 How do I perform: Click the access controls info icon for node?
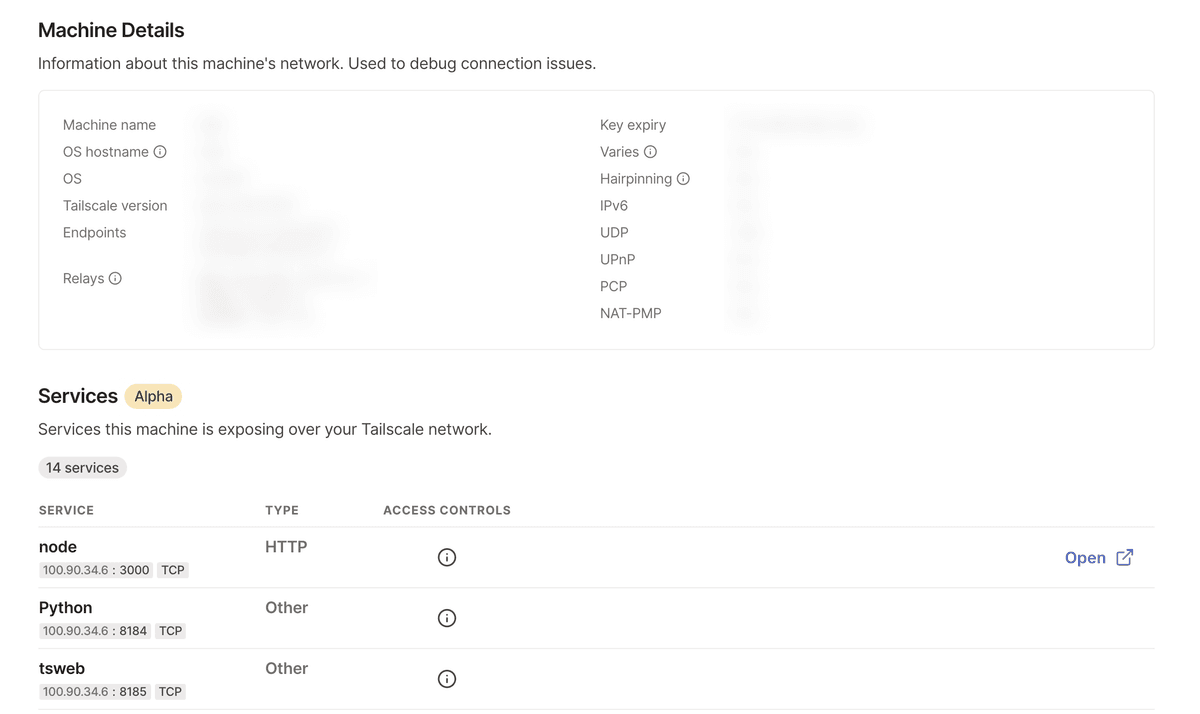click(446, 557)
